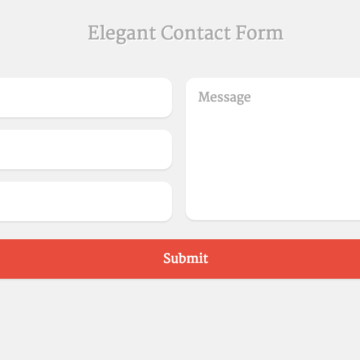Place cursor in empty area of Message box

coord(273,160)
